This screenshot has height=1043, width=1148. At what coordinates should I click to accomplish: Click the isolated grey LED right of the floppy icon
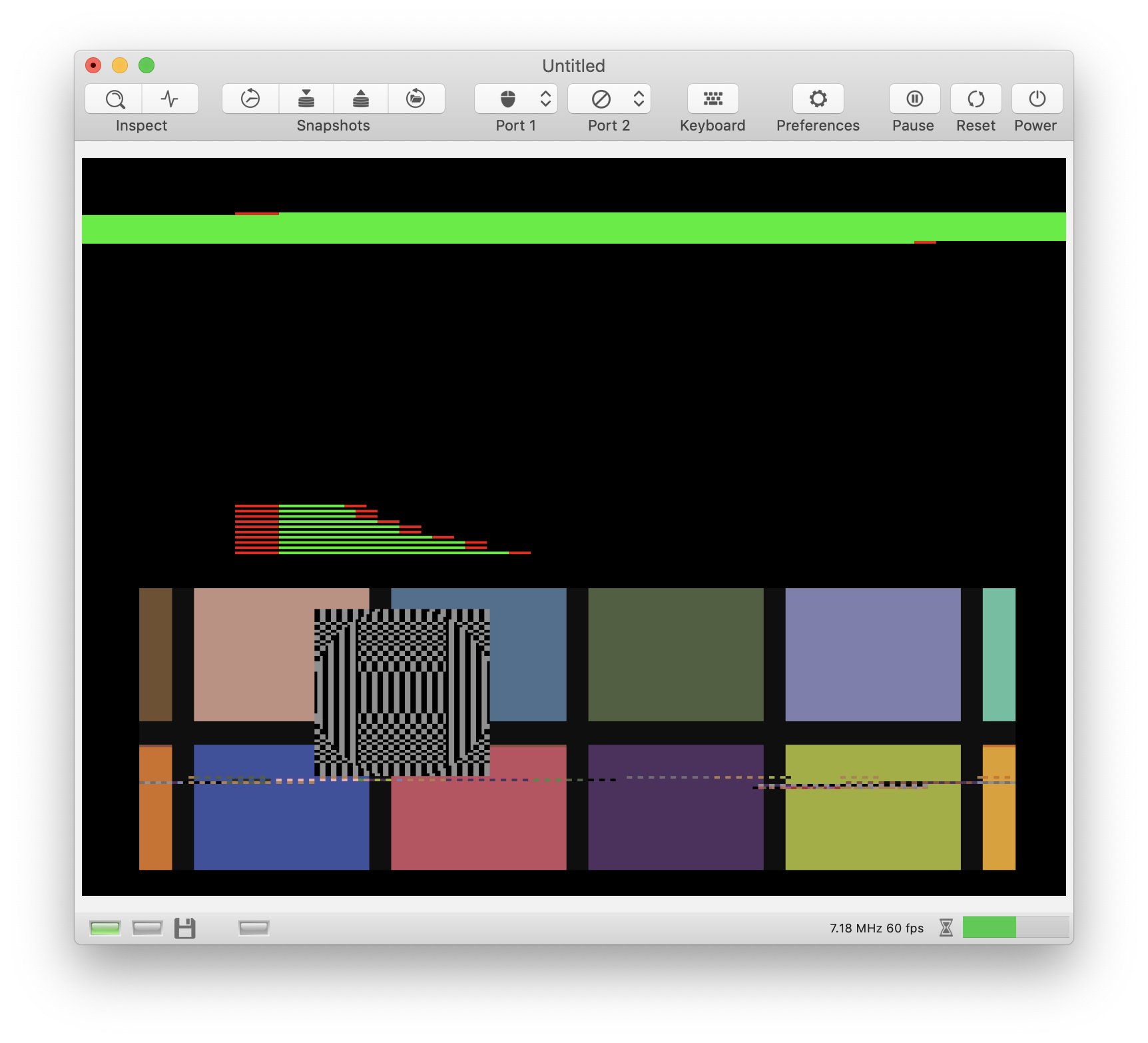tap(254, 928)
